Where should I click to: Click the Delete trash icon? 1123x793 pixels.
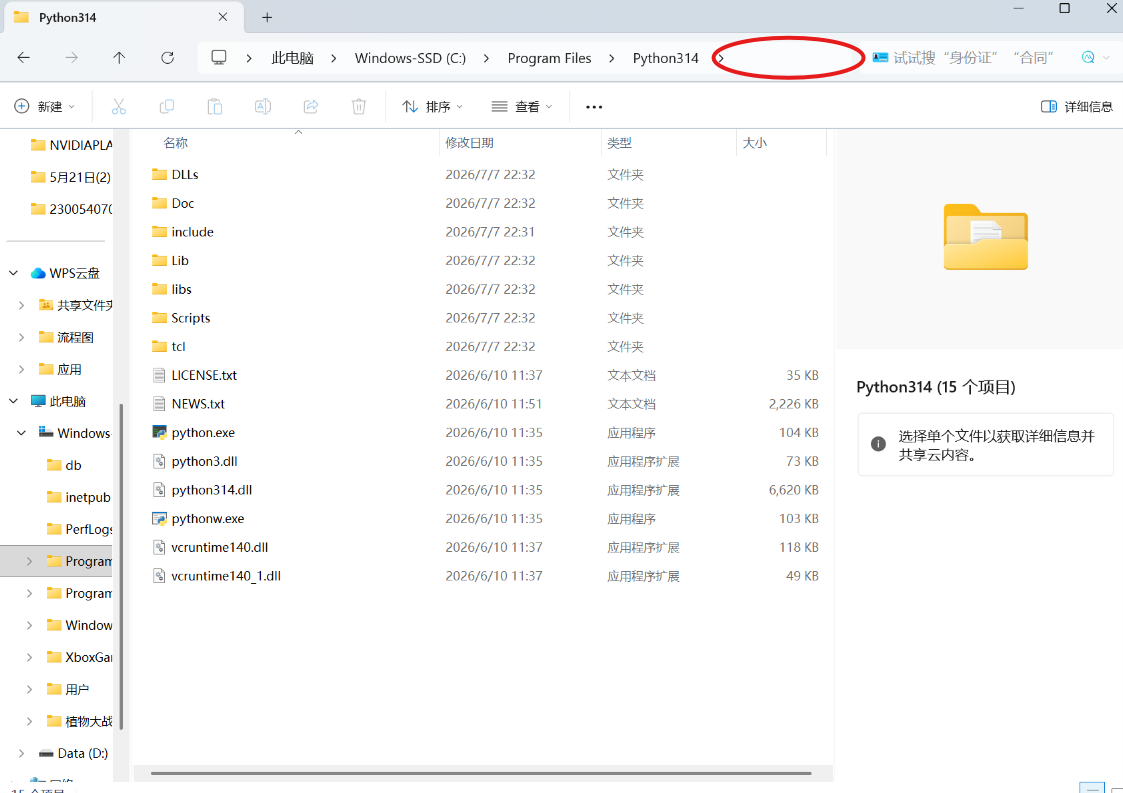point(359,107)
